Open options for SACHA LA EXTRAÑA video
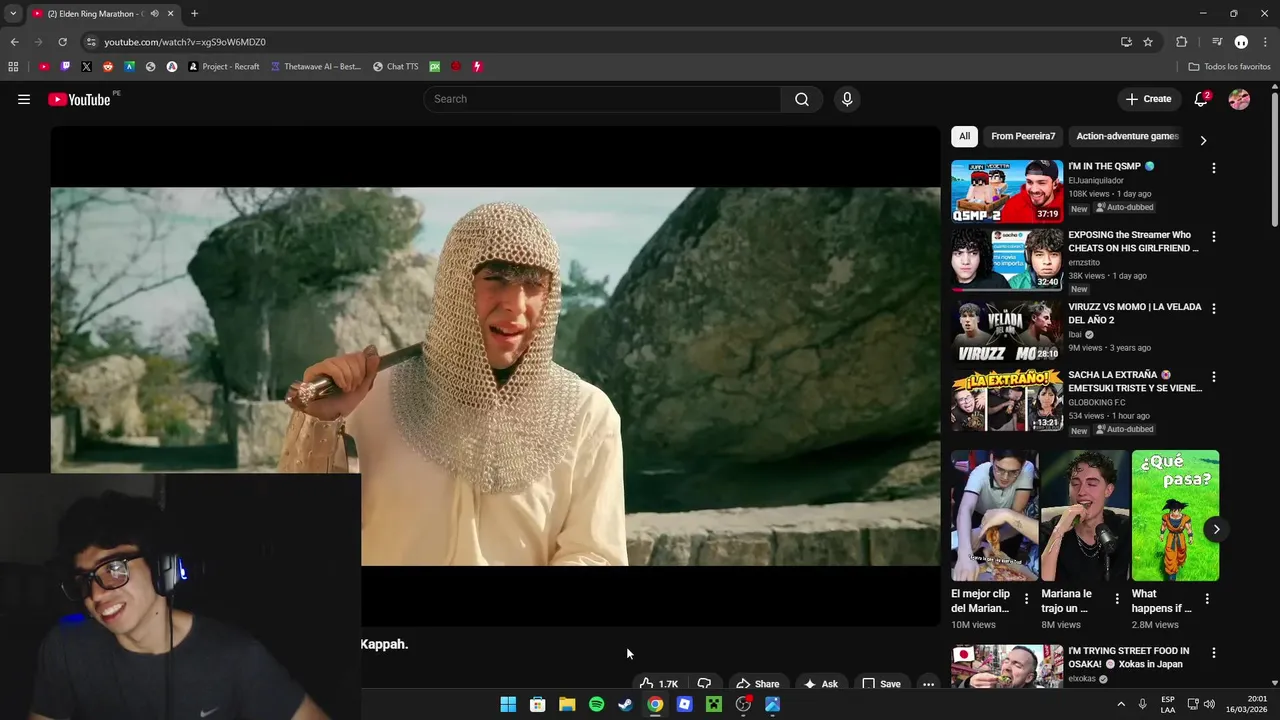The image size is (1280, 720). pos(1213,377)
